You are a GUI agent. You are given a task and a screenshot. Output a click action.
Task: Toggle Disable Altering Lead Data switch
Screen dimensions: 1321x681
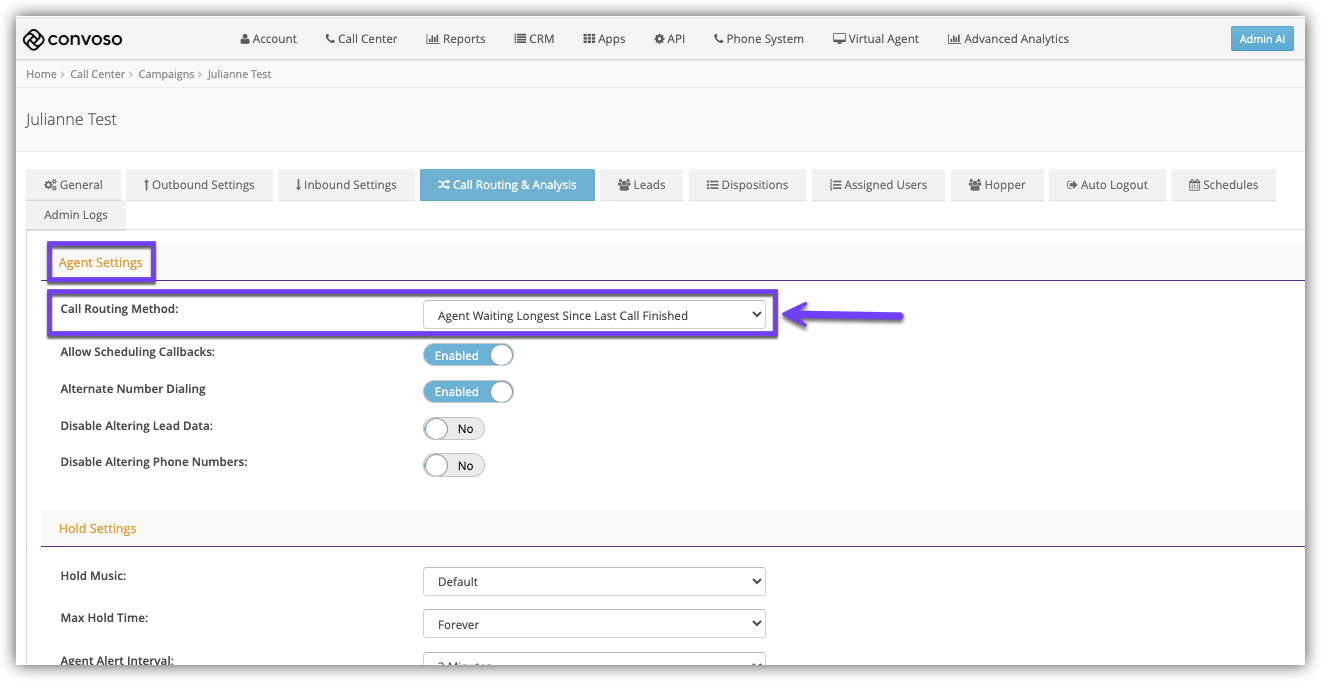tap(454, 428)
